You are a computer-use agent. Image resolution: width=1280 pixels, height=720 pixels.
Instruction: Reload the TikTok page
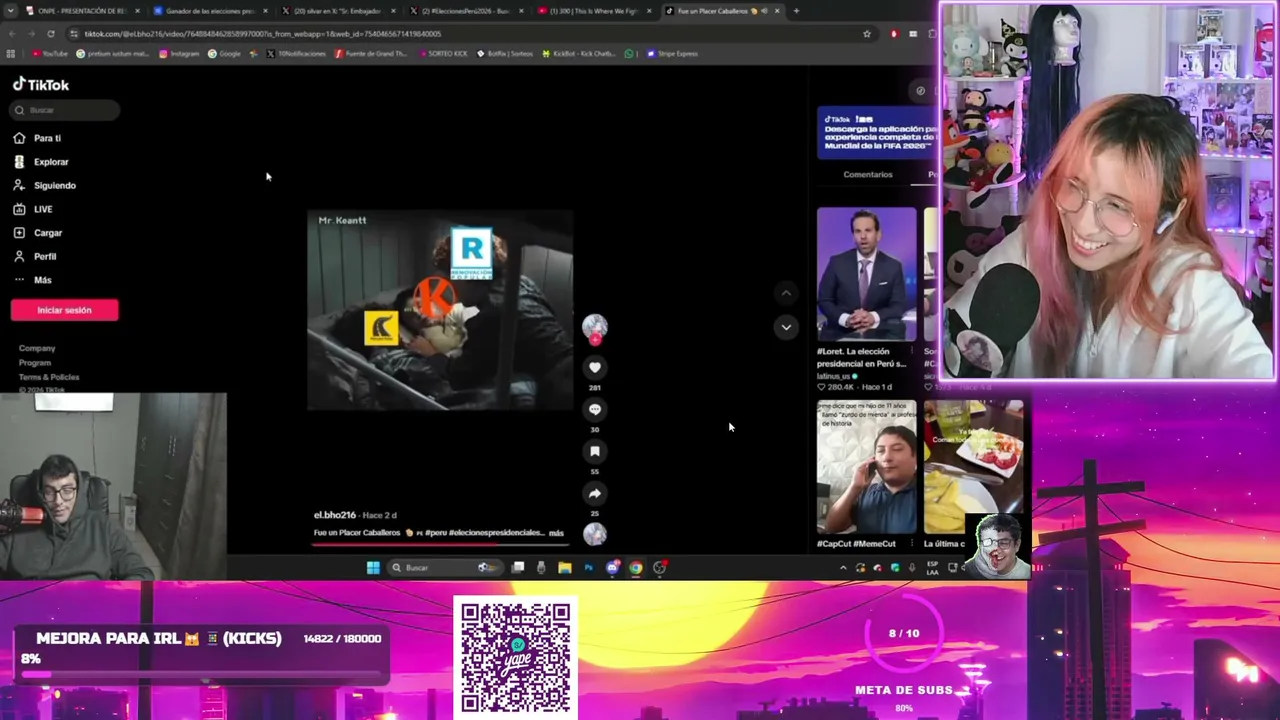pos(50,33)
